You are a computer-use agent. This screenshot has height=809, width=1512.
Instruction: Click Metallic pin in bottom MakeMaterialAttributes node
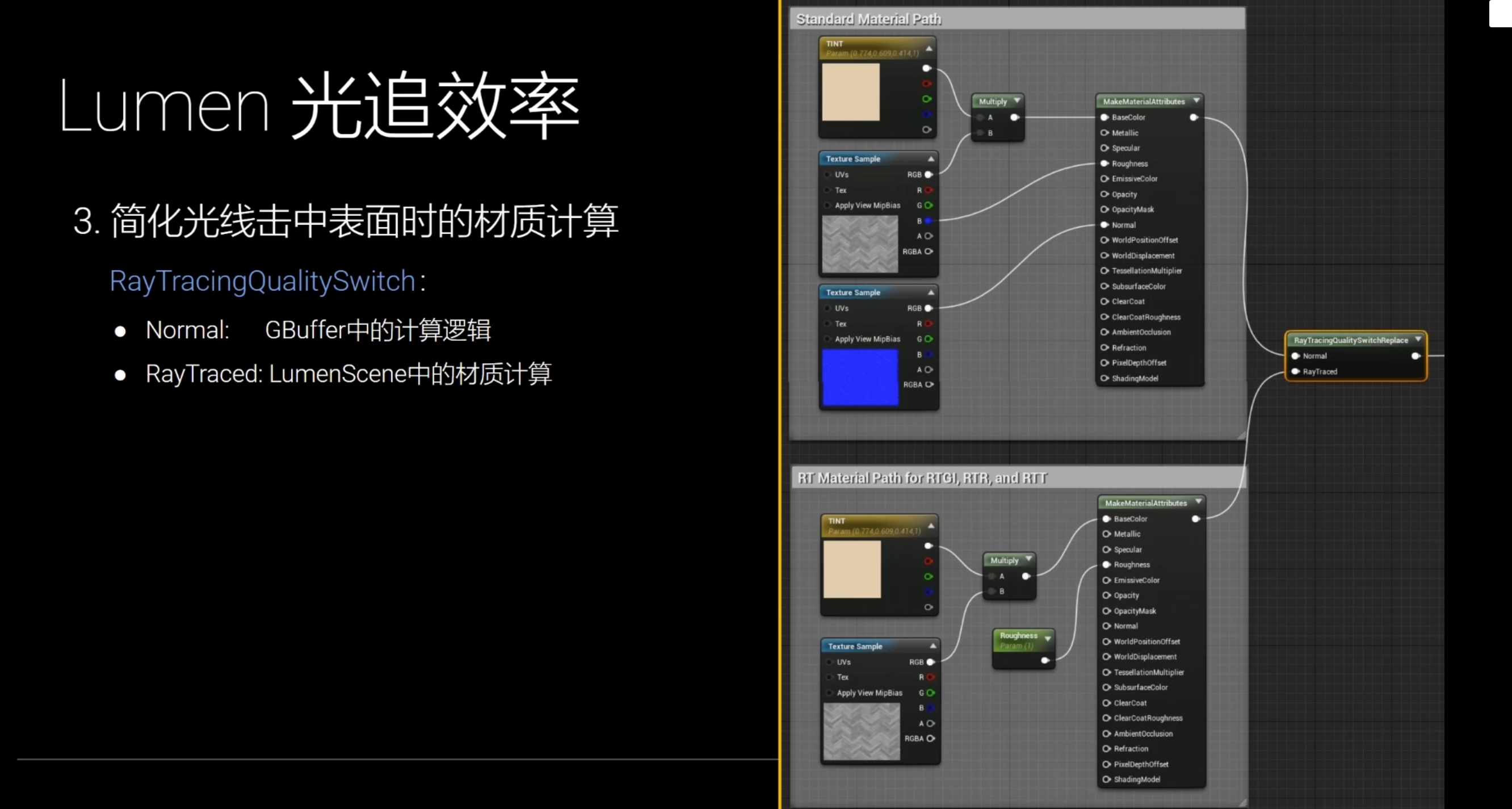pyautogui.click(x=1106, y=534)
